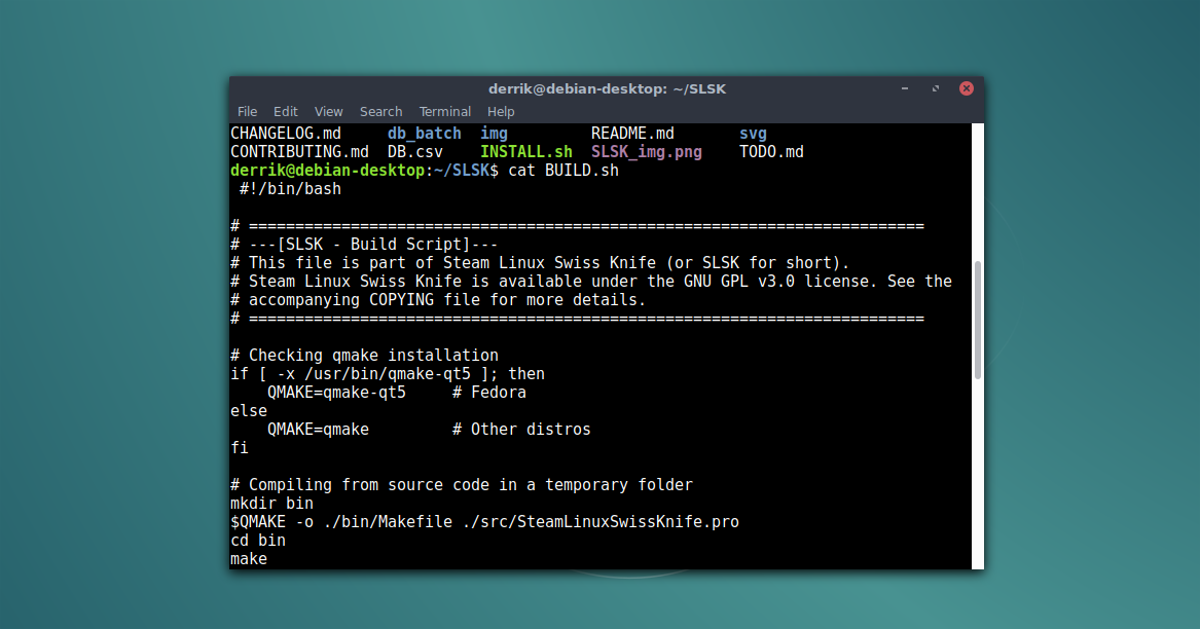
Task: Open the Help menu
Action: 501,111
